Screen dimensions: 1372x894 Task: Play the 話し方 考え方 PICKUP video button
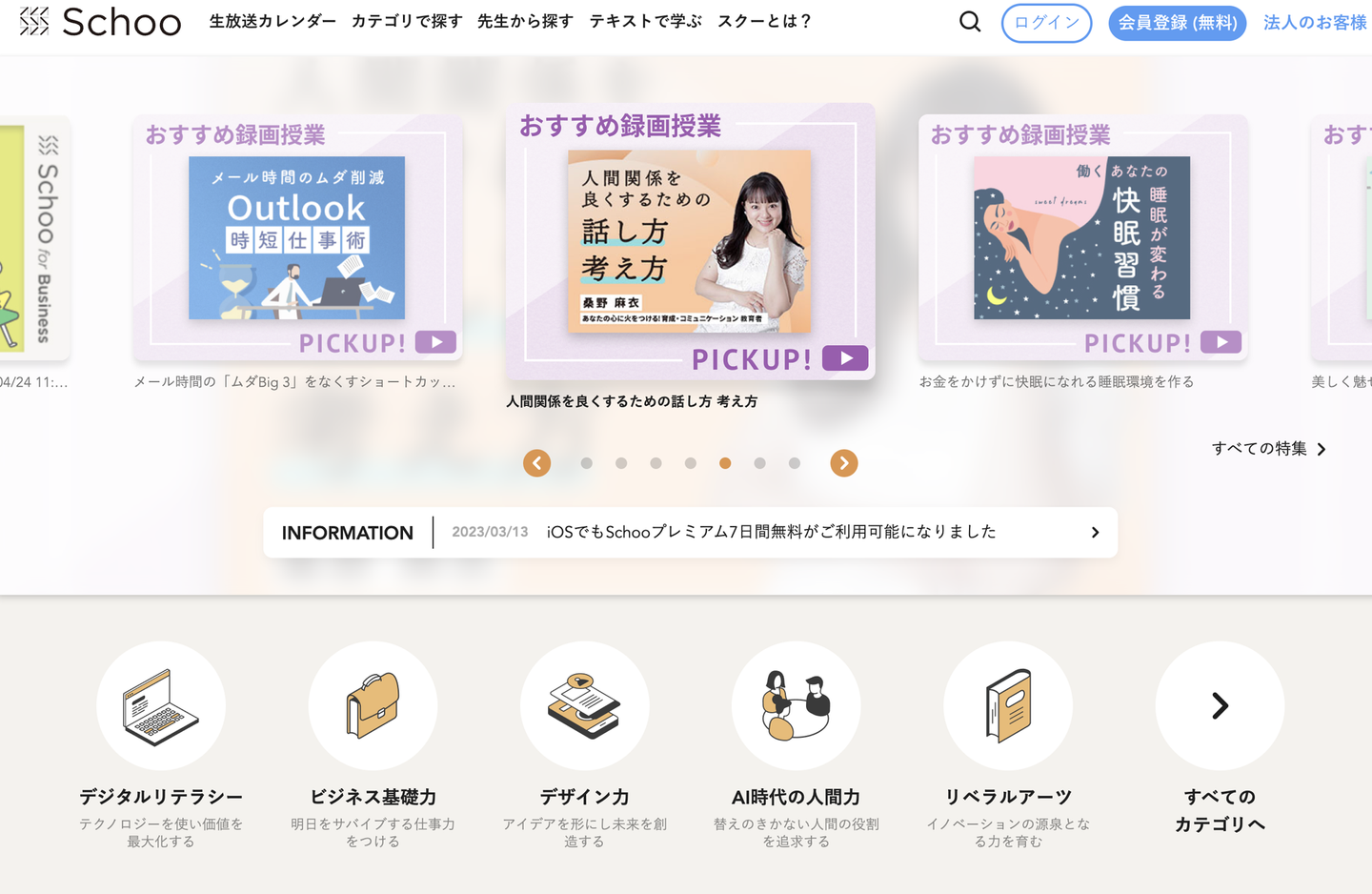pyautogui.click(x=845, y=358)
